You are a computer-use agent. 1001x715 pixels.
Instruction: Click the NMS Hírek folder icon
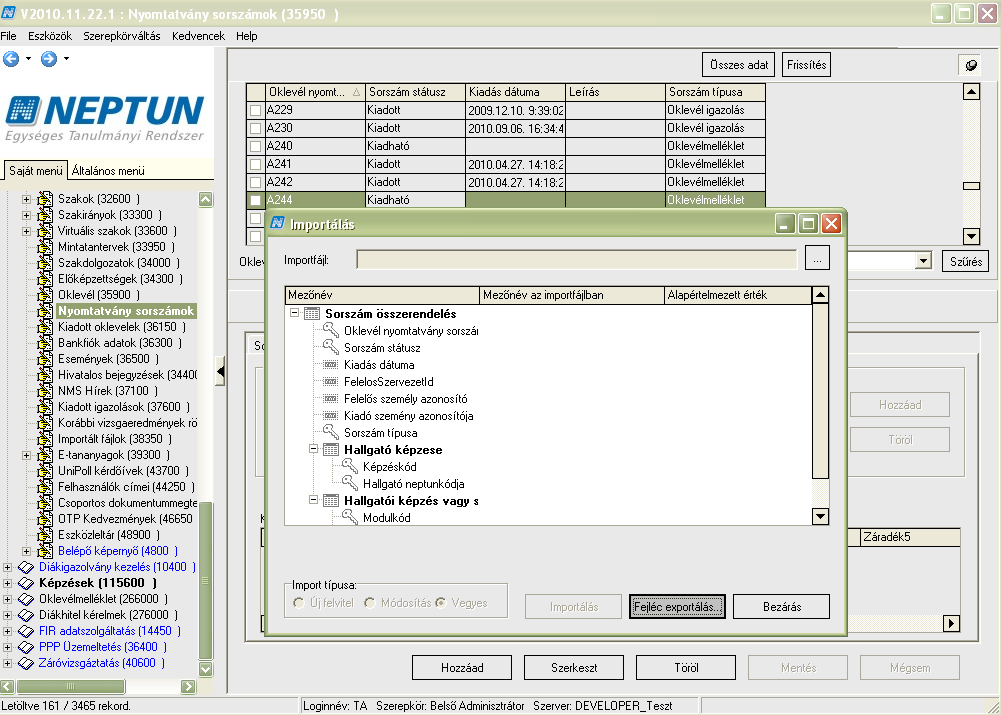tap(45, 391)
